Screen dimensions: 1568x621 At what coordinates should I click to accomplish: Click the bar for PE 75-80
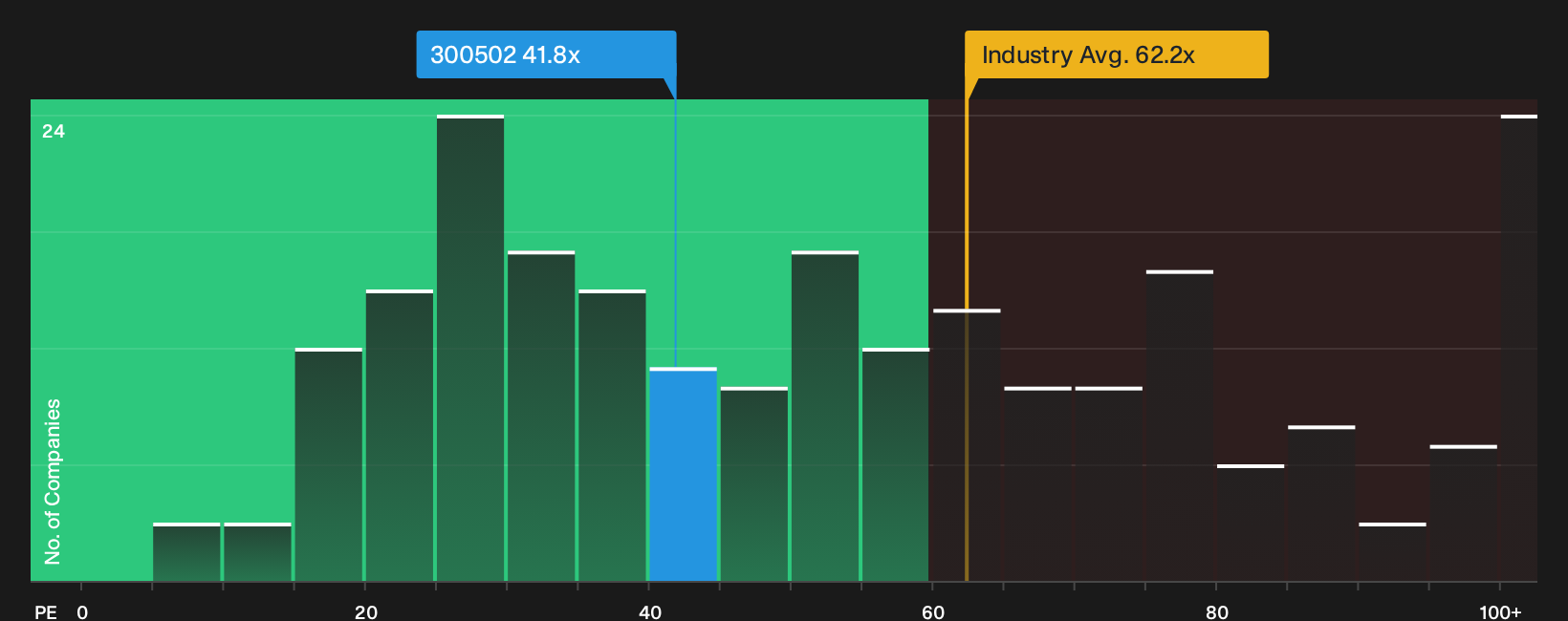[1180, 426]
